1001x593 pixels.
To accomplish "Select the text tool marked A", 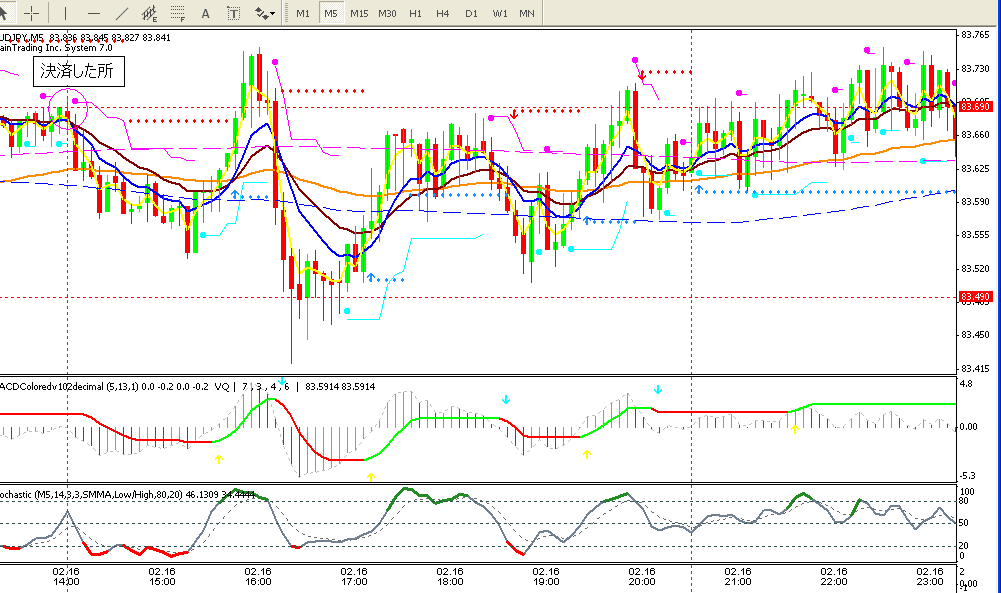I will 206,13.
